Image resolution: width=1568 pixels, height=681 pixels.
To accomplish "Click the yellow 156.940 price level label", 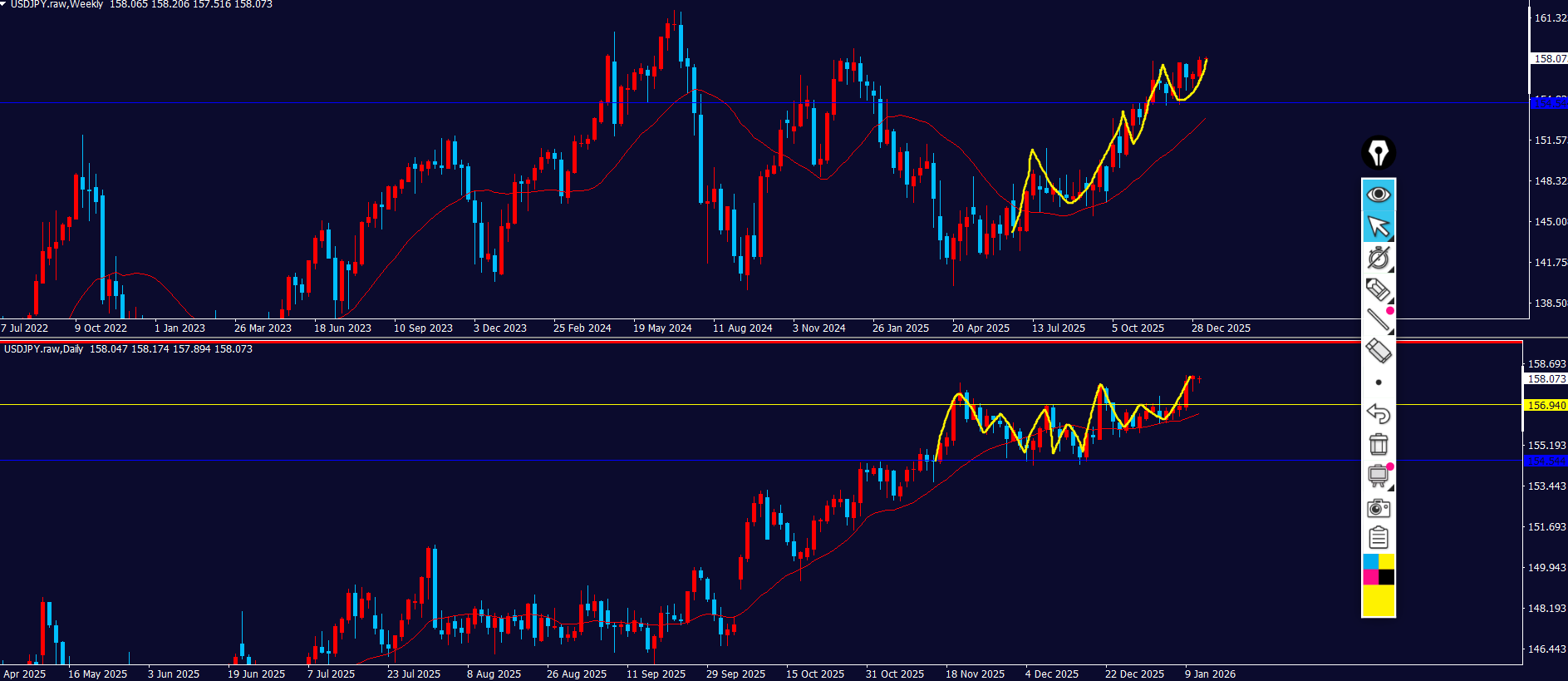I will (x=1546, y=406).
